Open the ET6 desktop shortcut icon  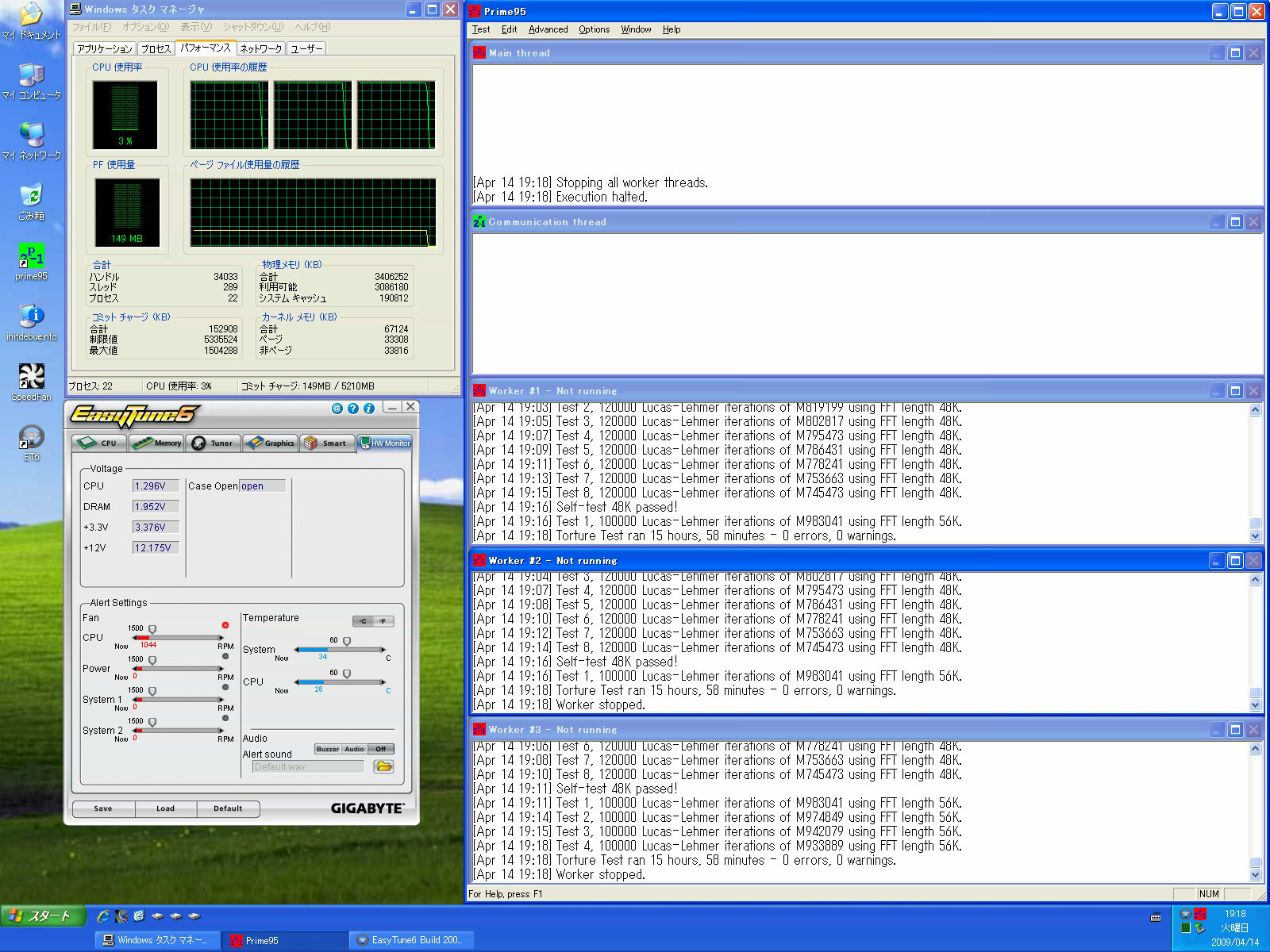tap(31, 443)
